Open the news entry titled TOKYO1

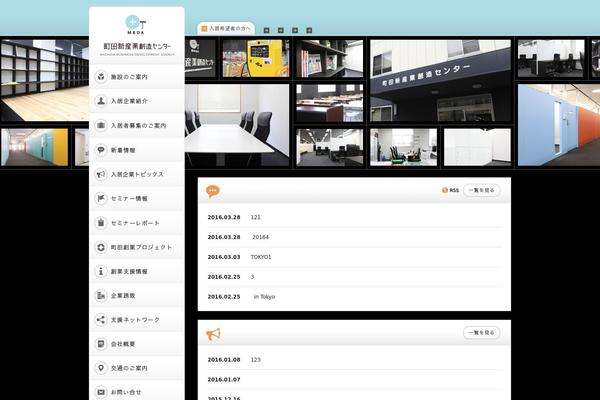261,257
